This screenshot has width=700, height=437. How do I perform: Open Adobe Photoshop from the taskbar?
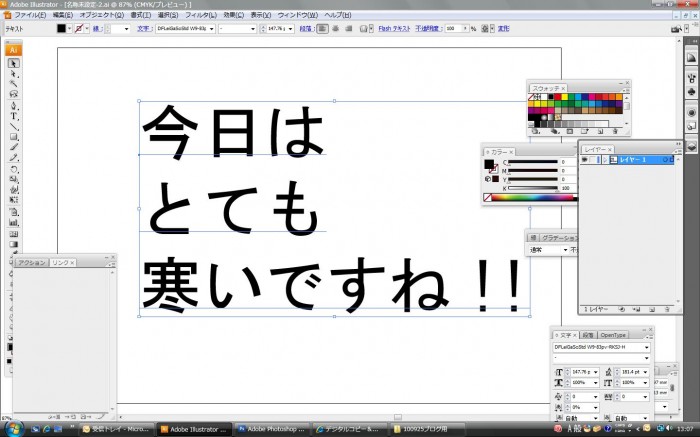point(271,429)
